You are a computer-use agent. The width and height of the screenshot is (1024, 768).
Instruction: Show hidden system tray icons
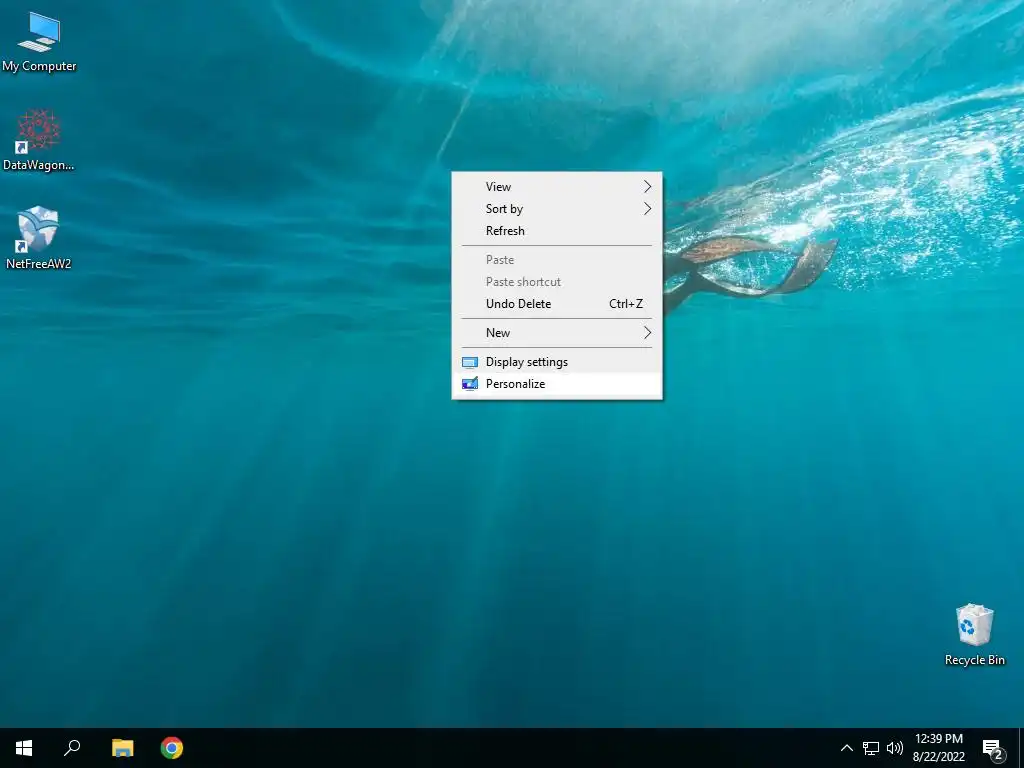846,748
